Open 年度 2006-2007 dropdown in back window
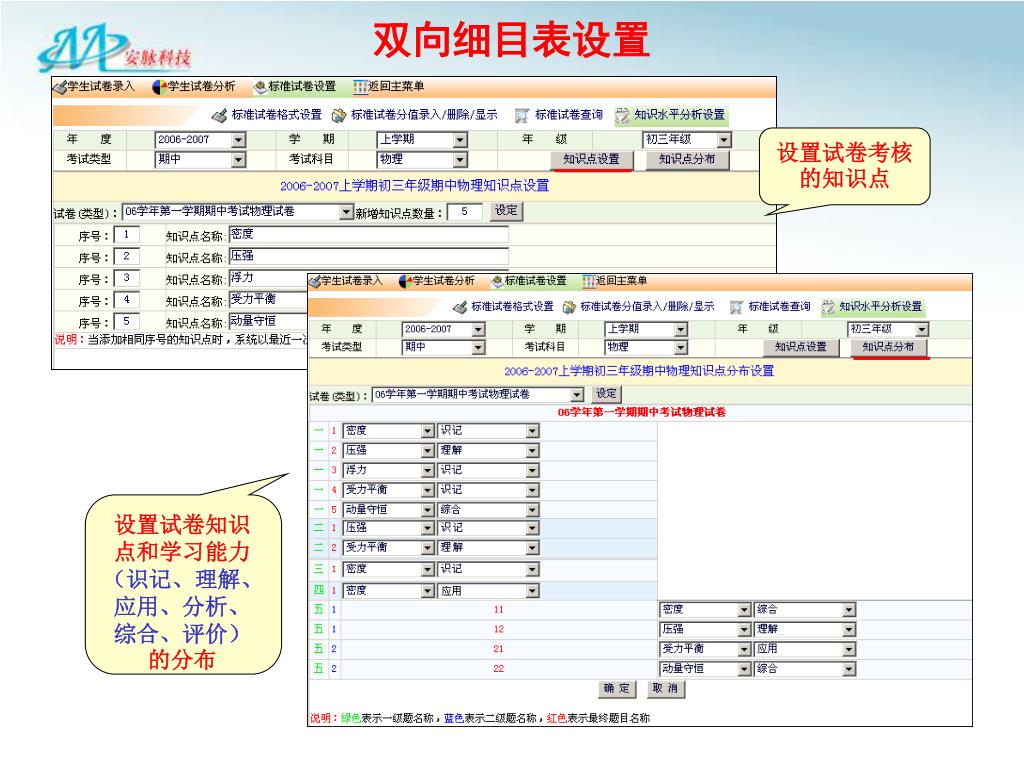Screen dimensions: 1024x768 coord(238,140)
